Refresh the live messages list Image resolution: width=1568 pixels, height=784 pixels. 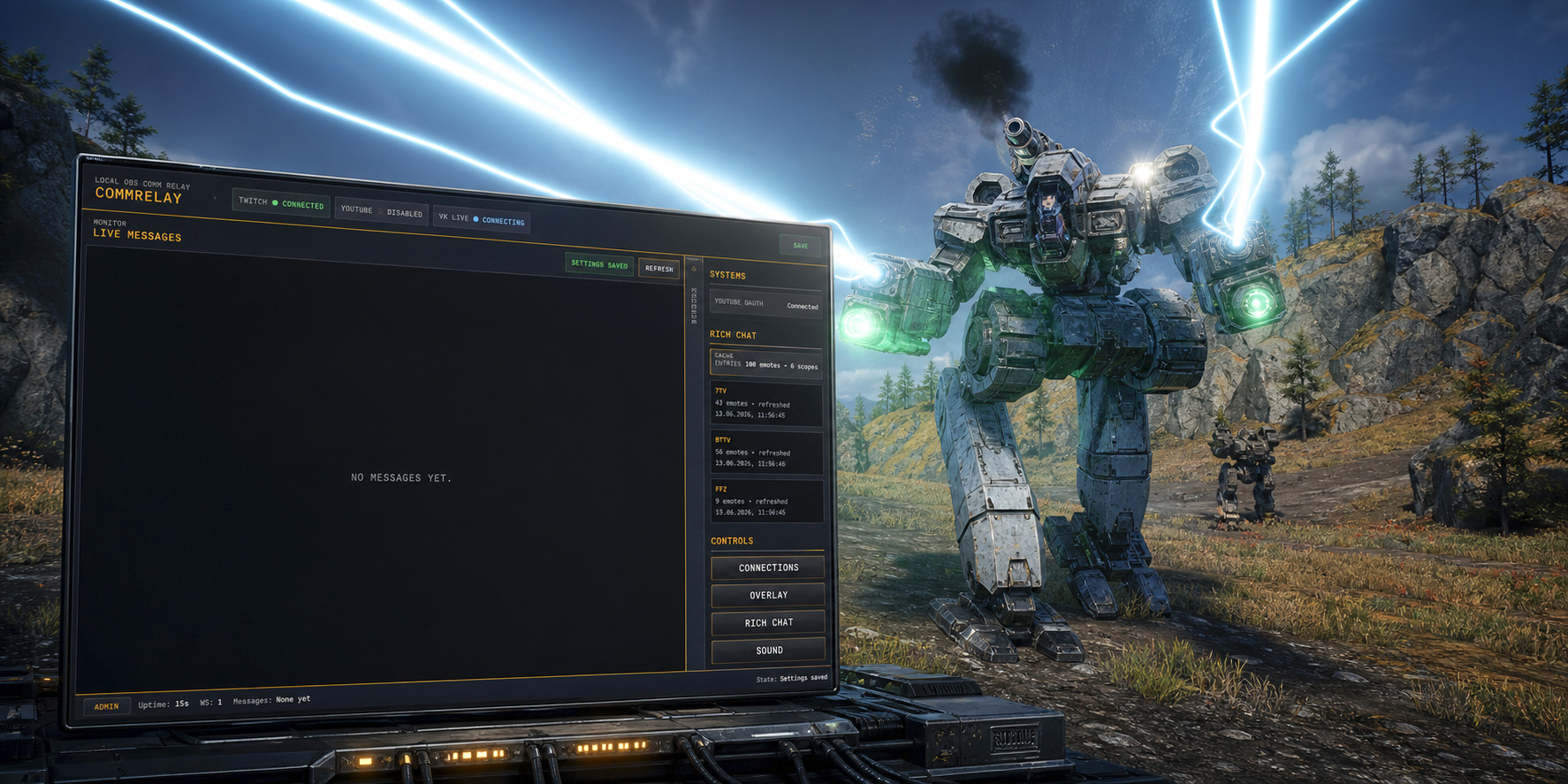pos(658,268)
